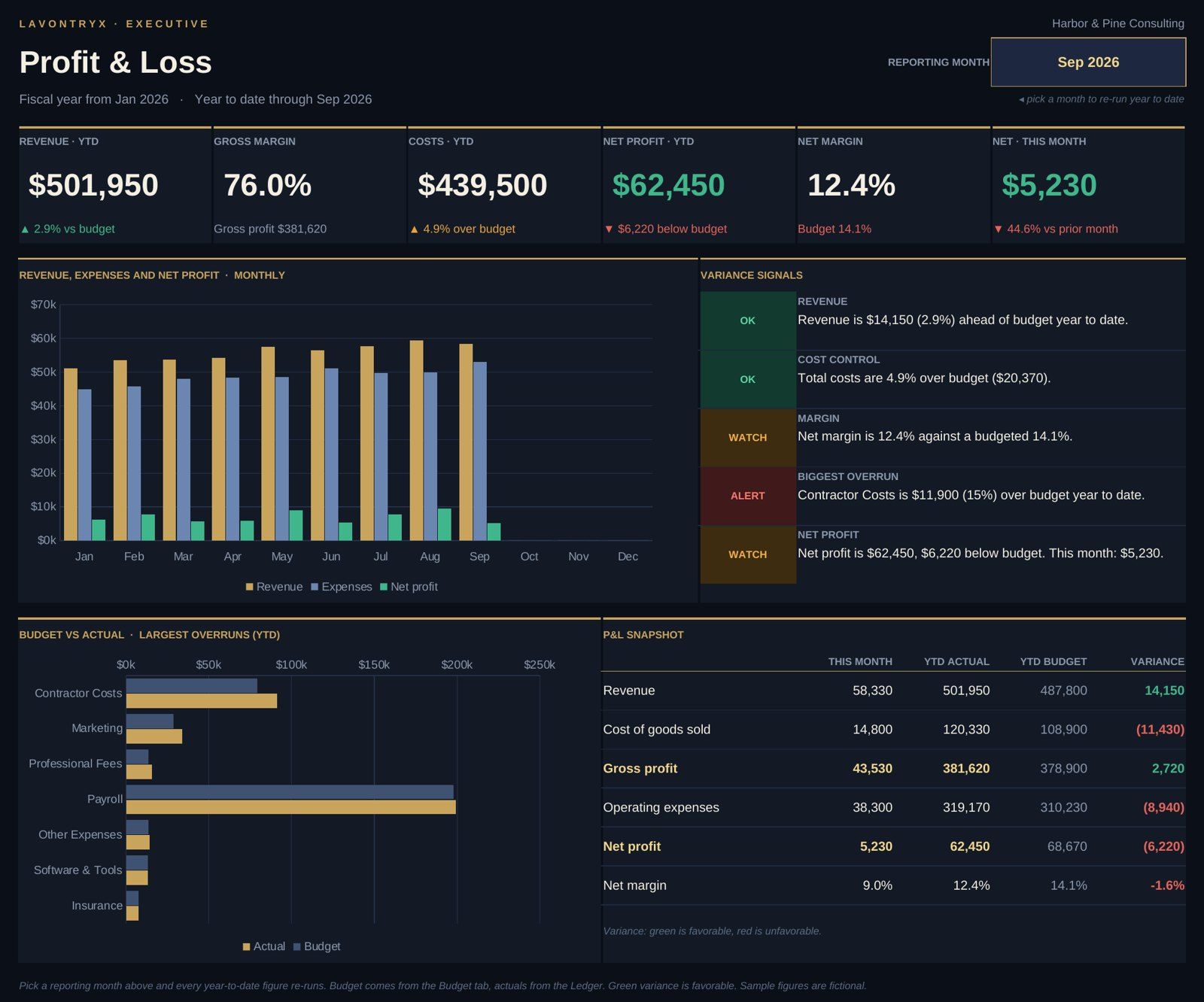
Task: Click the '44.6% vs prior month' indicator
Action: pos(1055,229)
